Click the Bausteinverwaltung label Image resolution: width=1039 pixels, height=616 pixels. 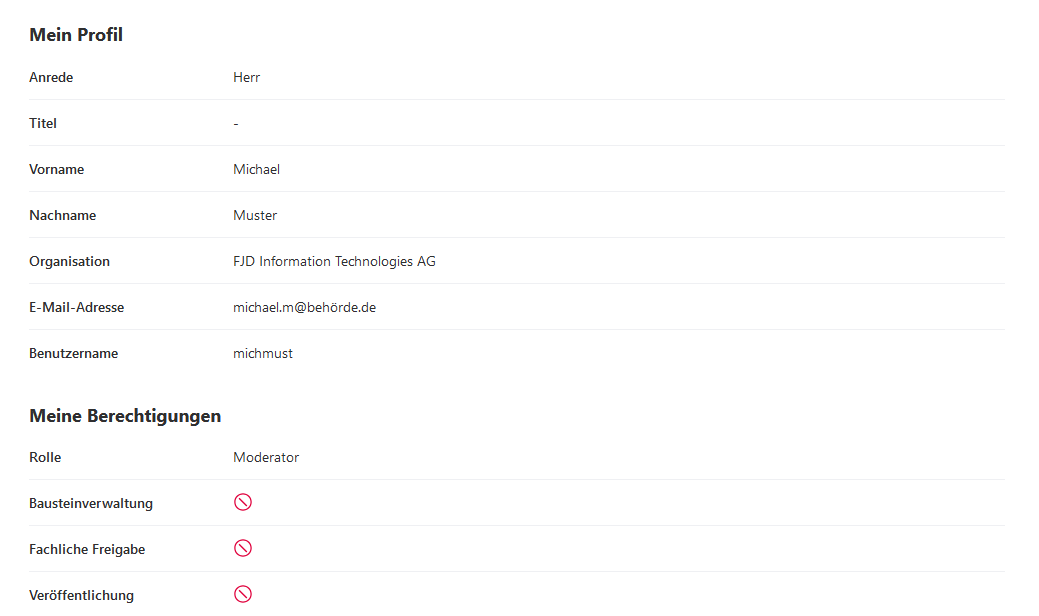[91, 504]
